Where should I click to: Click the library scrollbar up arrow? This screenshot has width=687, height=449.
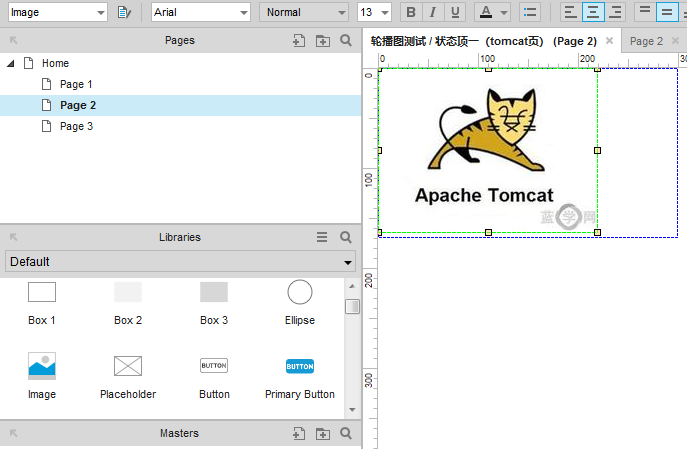tap(352, 286)
